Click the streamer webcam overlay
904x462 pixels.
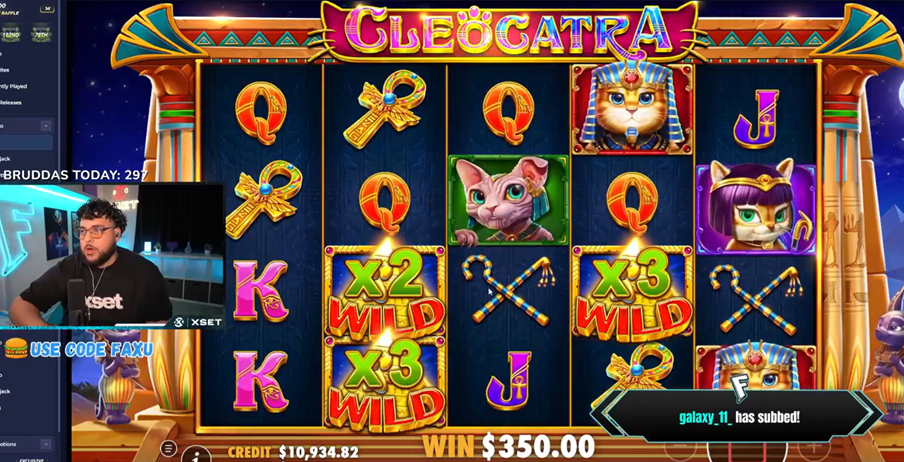pyautogui.click(x=112, y=256)
